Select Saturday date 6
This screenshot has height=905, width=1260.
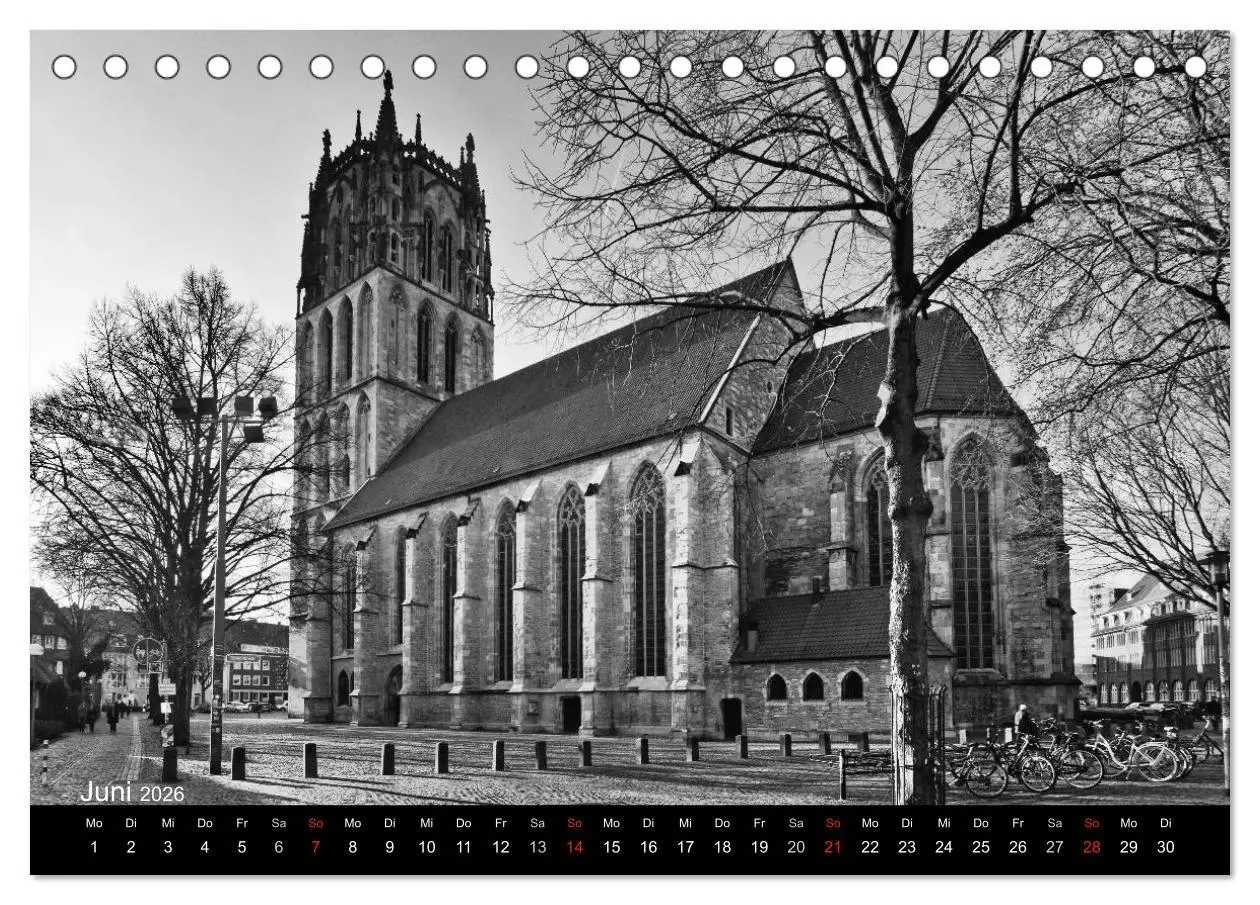coord(279,847)
